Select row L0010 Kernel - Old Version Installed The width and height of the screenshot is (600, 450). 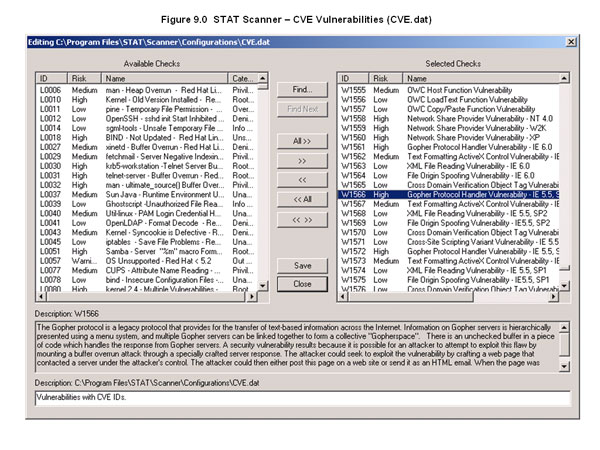pyautogui.click(x=147, y=100)
